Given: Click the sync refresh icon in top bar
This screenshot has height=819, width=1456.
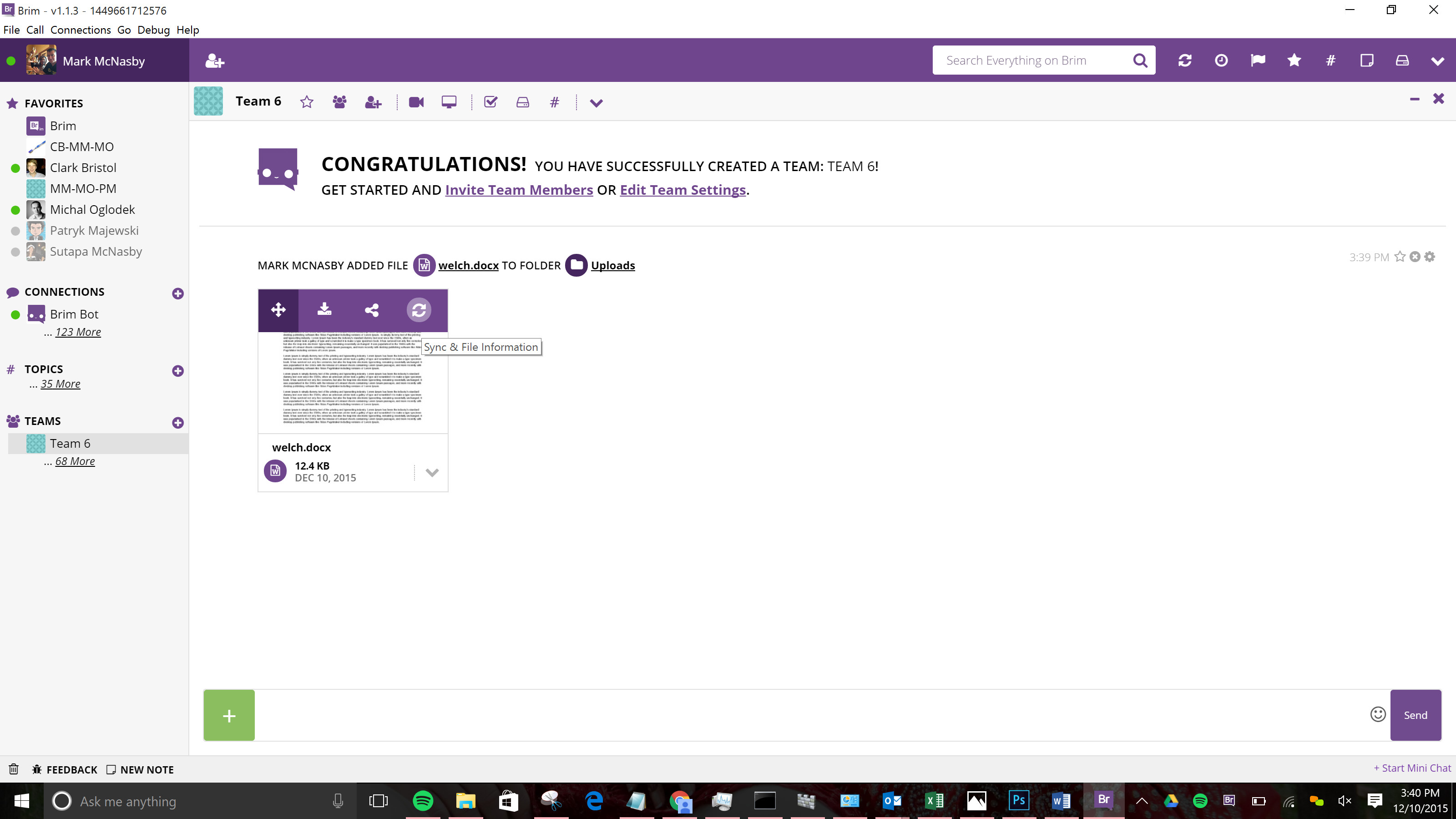Looking at the screenshot, I should (1185, 61).
